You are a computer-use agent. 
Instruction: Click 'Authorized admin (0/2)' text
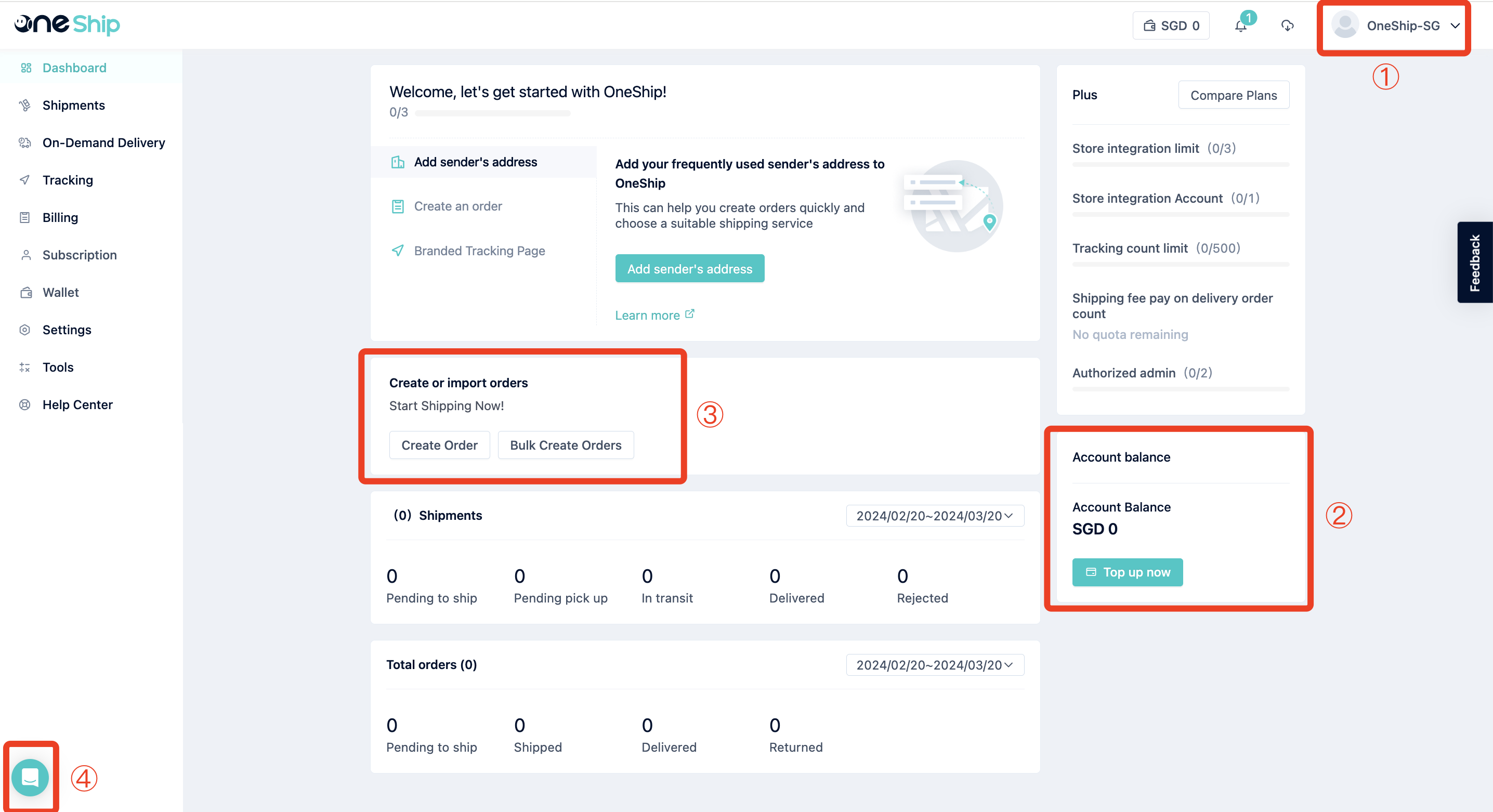coord(1142,373)
